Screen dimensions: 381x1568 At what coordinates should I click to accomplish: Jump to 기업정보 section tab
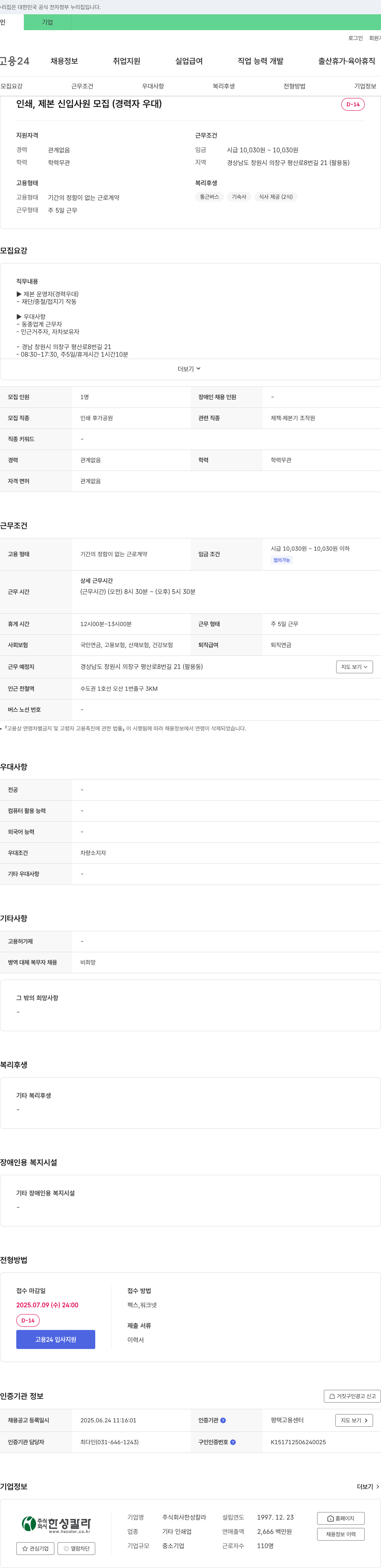(x=365, y=86)
